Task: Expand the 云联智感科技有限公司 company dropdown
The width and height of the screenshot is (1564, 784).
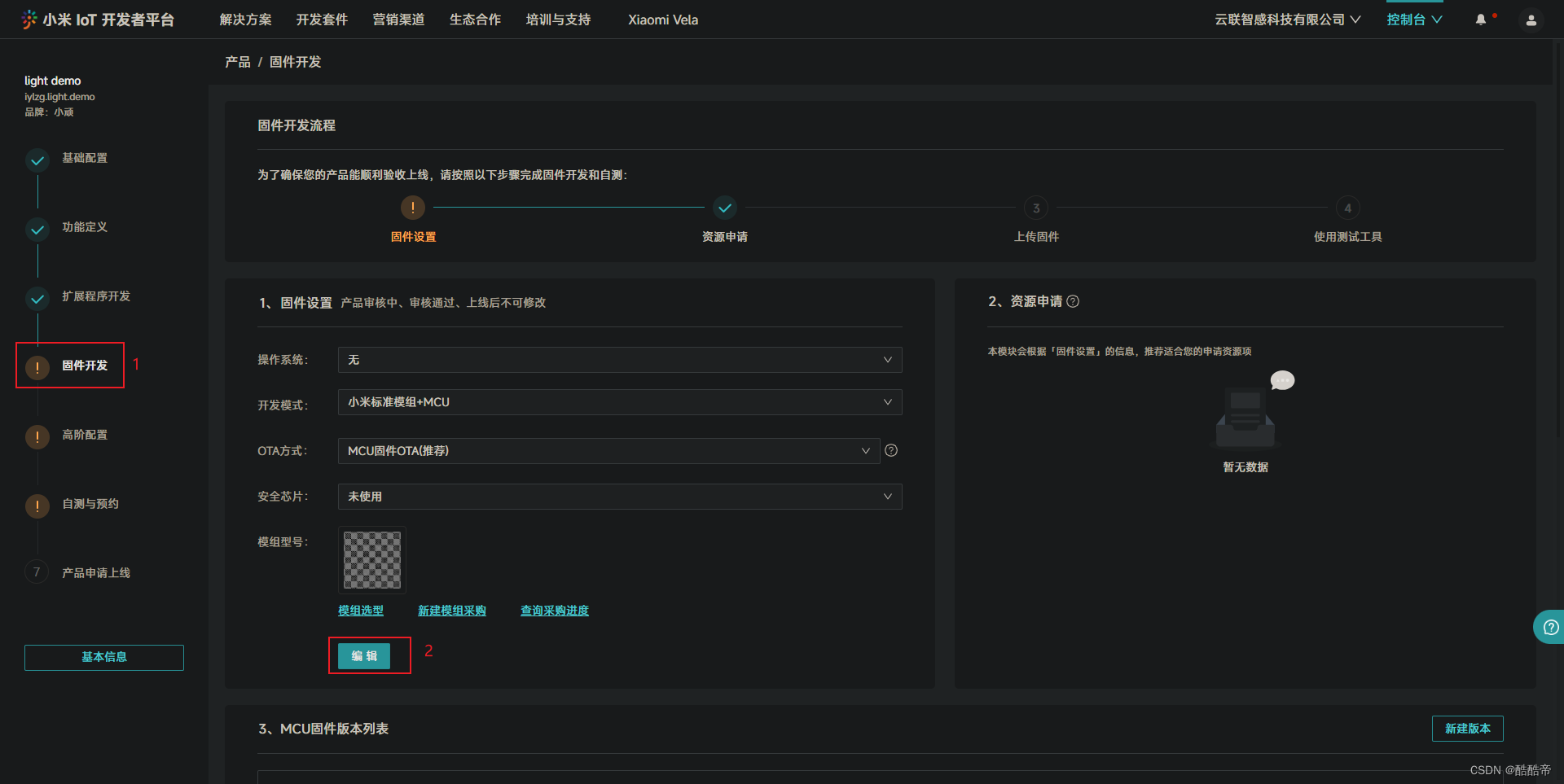Action: pos(1287,20)
